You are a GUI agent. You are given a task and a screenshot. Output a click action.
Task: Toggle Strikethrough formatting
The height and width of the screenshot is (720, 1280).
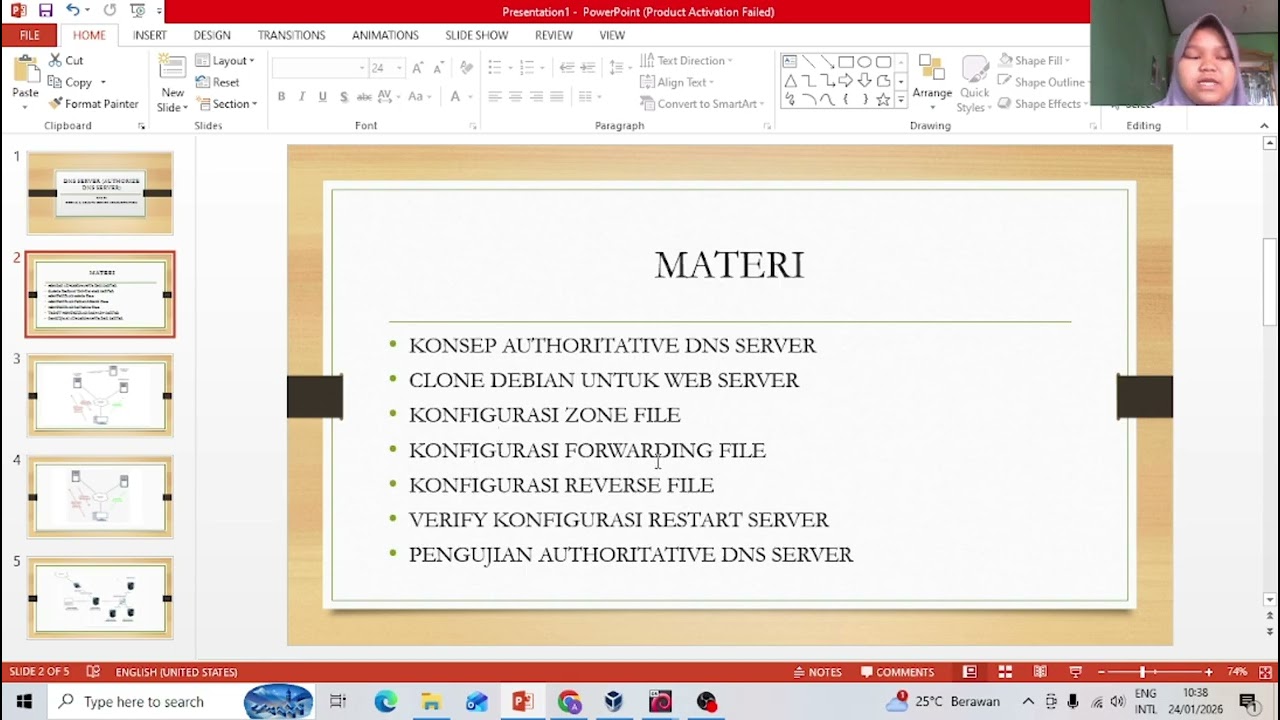click(364, 97)
